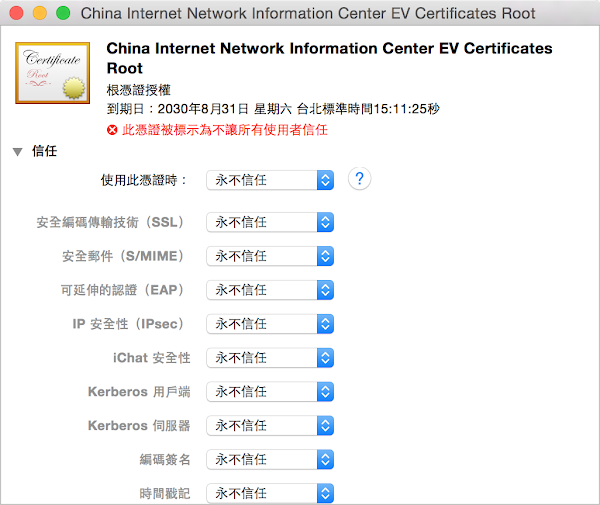Viewport: 600px width, 505px height.
Task: Click the red error icon beside the untrusted warning
Action: [112, 130]
